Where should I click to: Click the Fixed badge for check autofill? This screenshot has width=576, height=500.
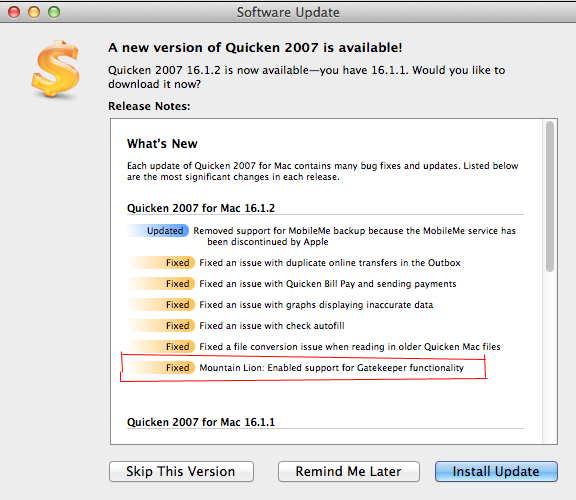161,325
